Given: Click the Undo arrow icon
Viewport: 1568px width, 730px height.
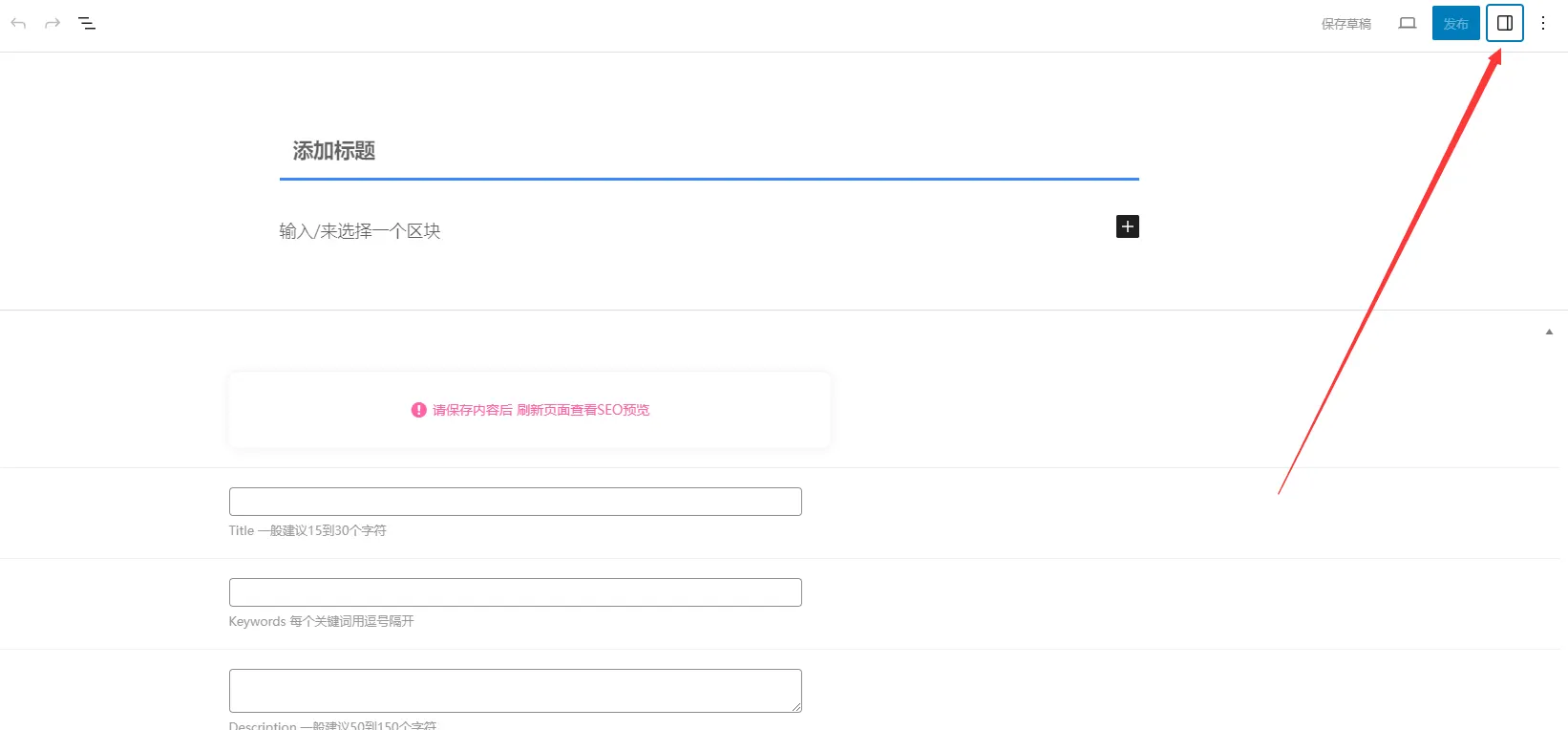Looking at the screenshot, I should point(18,23).
